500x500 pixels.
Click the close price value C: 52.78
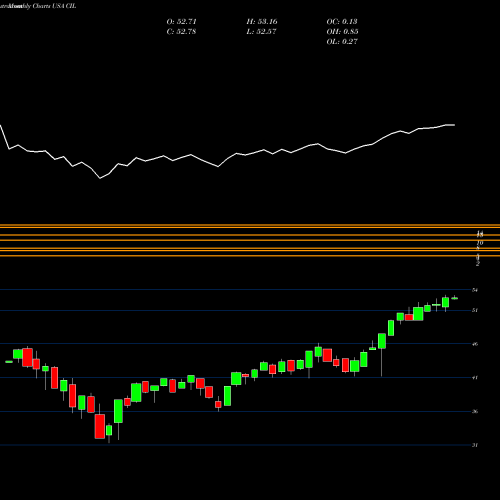coord(182,32)
